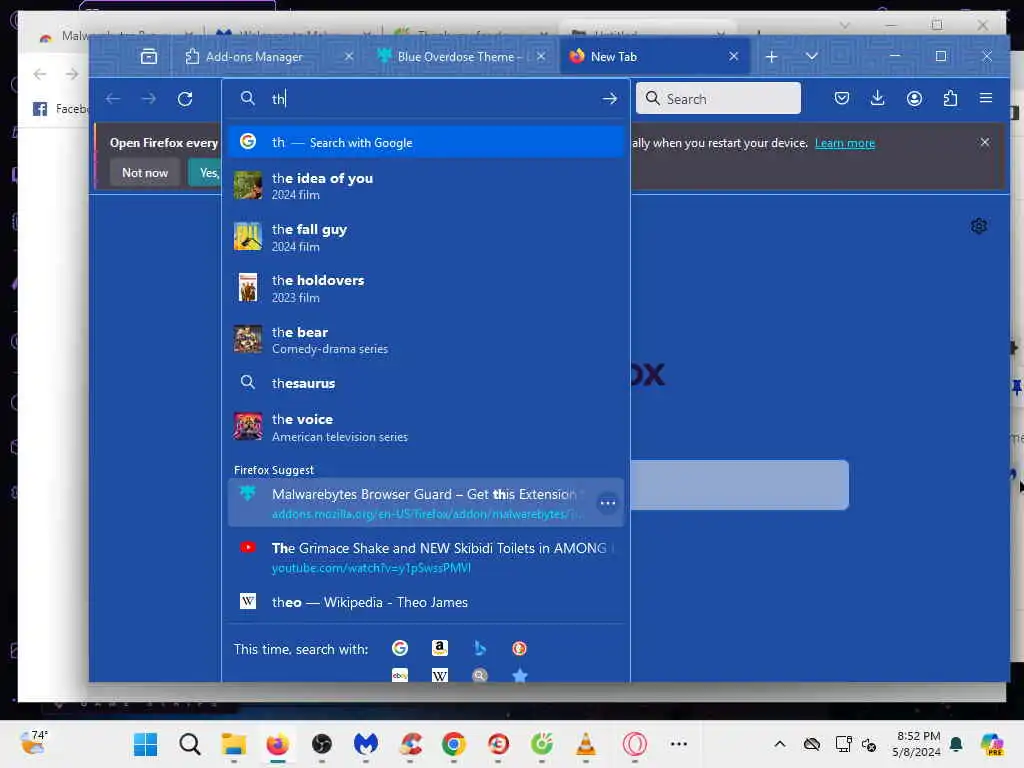Open Malwarebytes from the taskbar
Screen dimensions: 1024x768
click(366, 744)
